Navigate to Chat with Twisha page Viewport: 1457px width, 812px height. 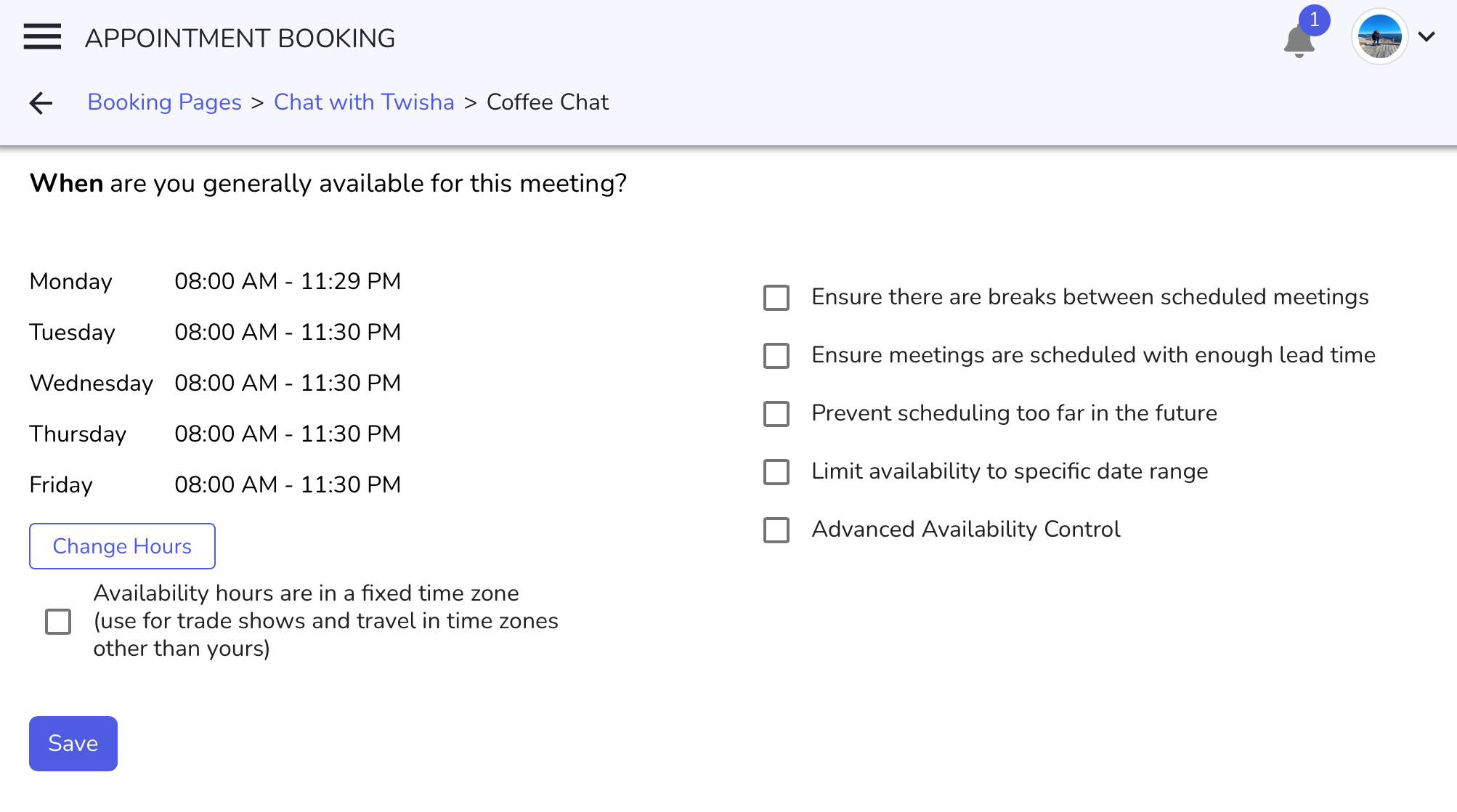coord(364,102)
